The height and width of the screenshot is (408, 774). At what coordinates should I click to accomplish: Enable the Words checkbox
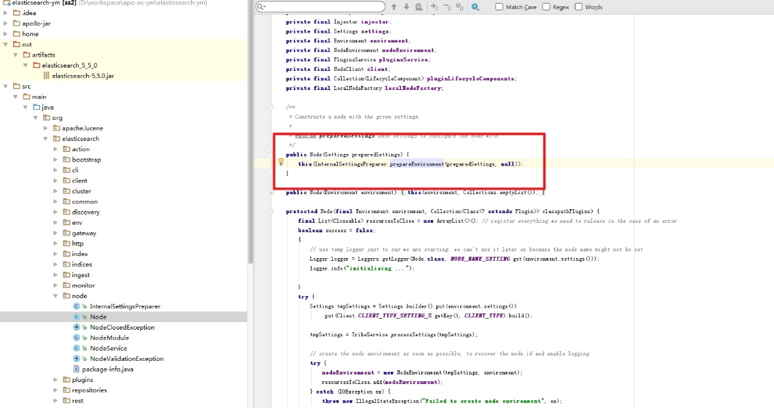(x=578, y=7)
